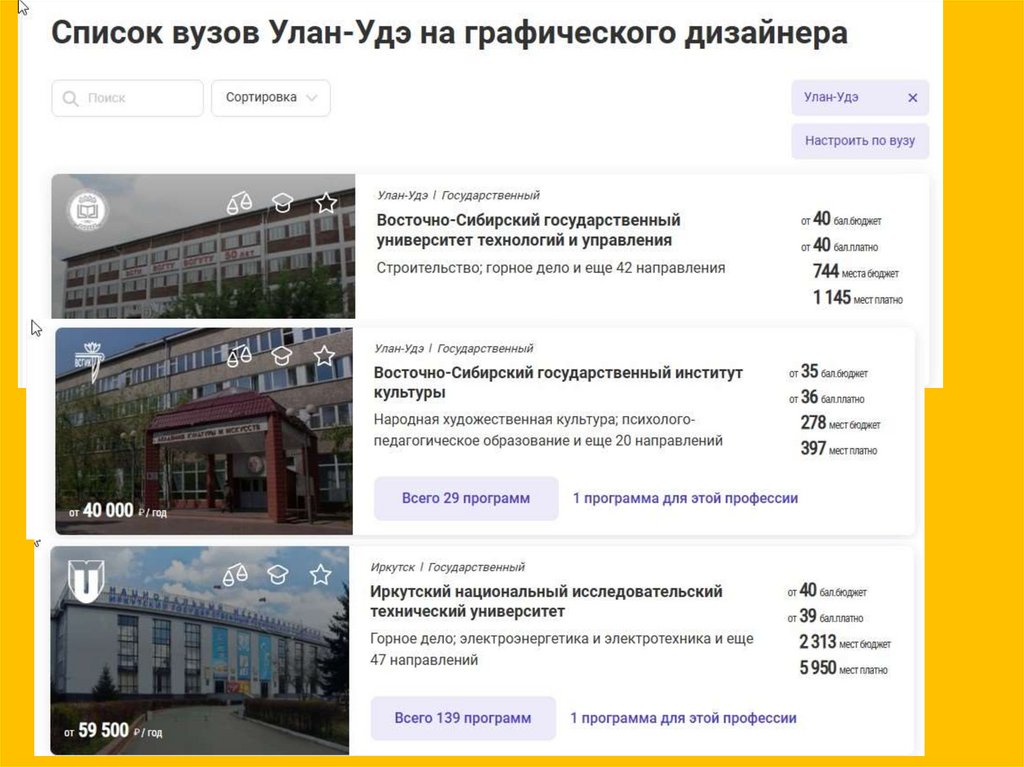Open the Восточно-Сибирский государственный университет технологий и управления title
The height and width of the screenshot is (767, 1024).
528,230
